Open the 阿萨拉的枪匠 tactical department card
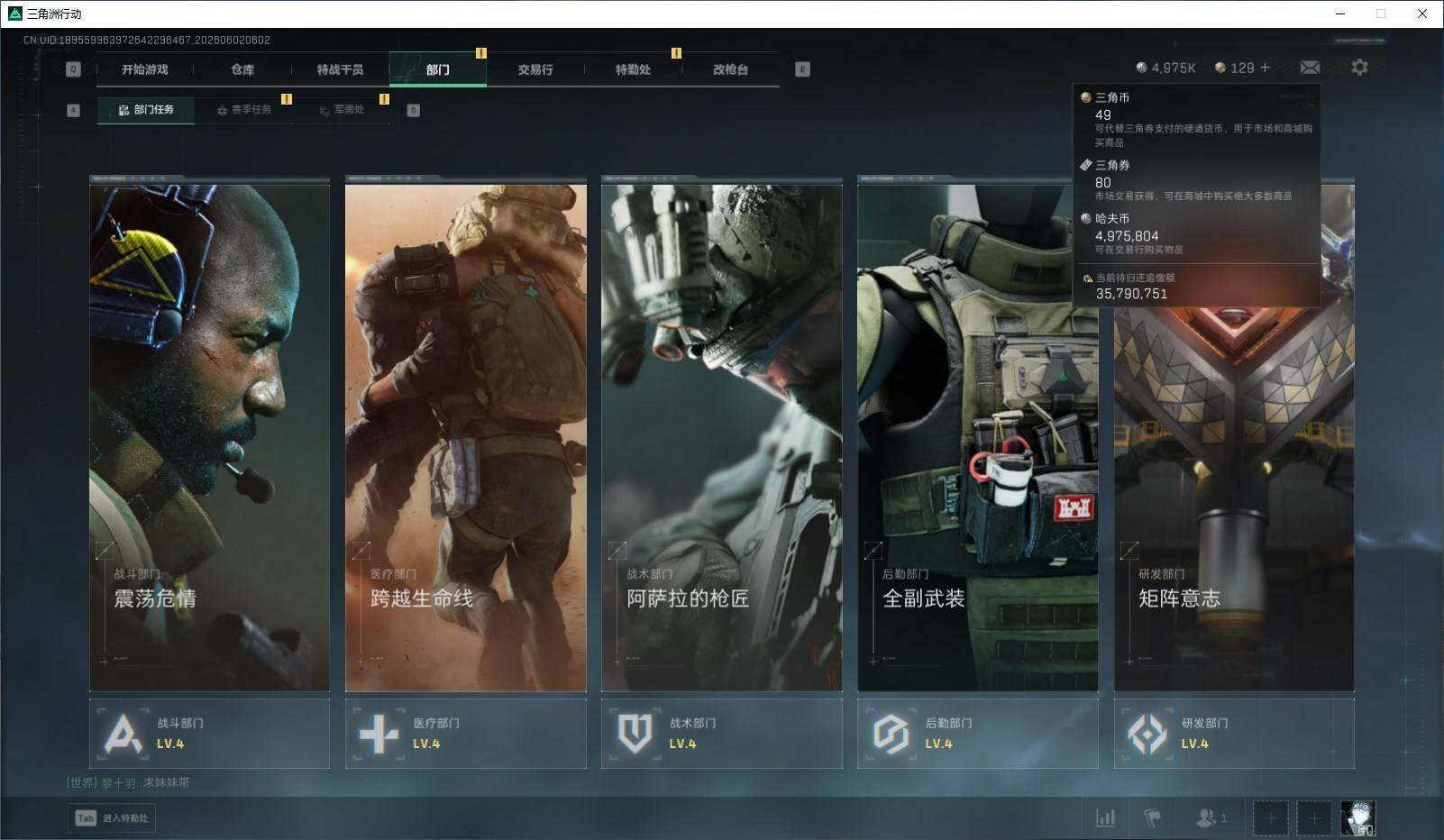1444x840 pixels. [722, 434]
